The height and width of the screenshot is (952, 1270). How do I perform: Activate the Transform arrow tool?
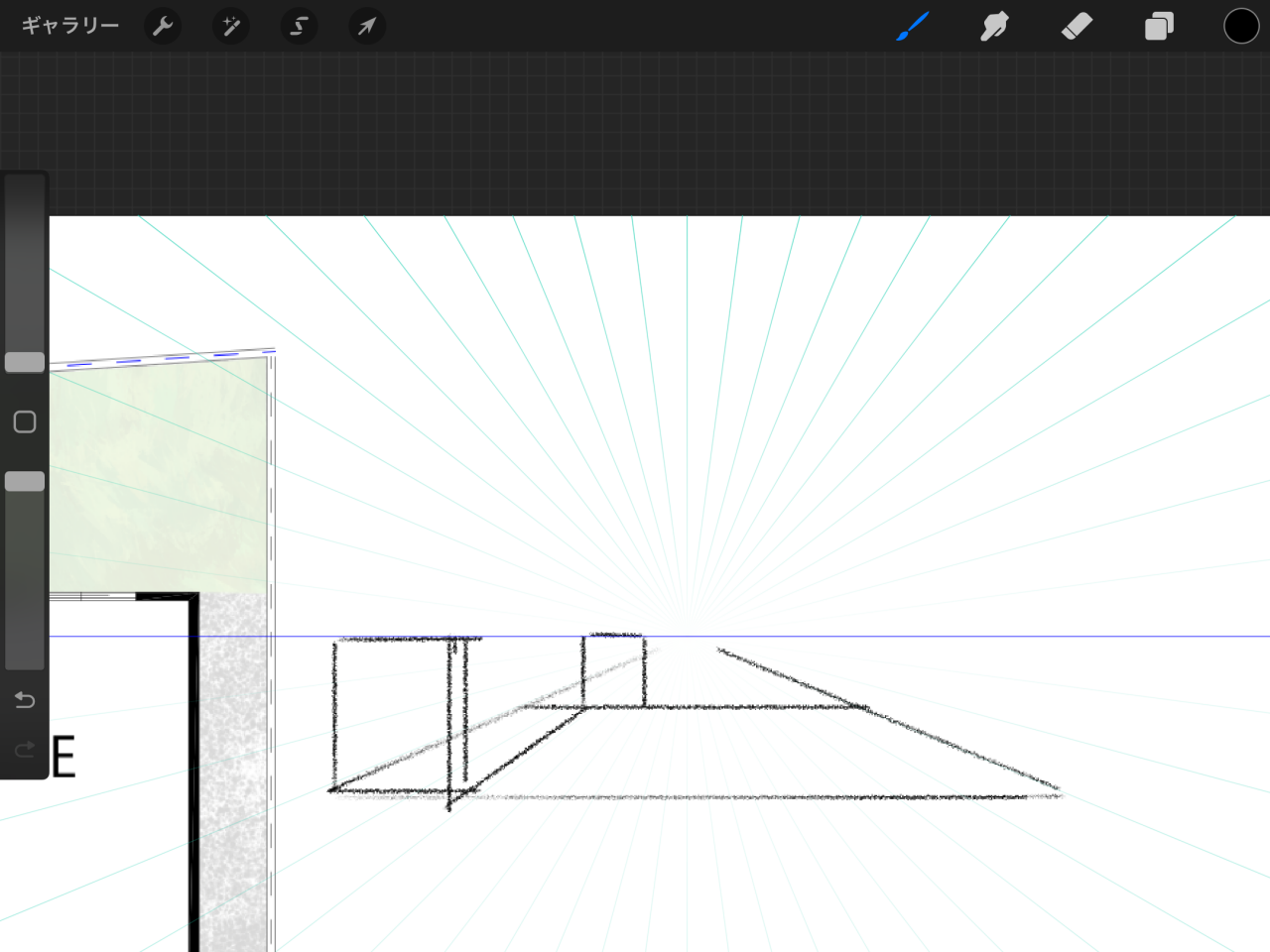click(367, 27)
